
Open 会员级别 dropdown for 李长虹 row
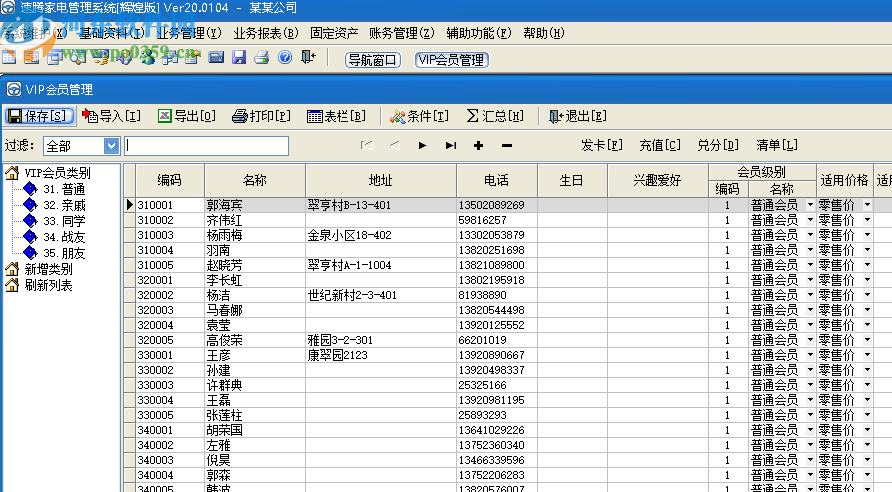(x=810, y=280)
